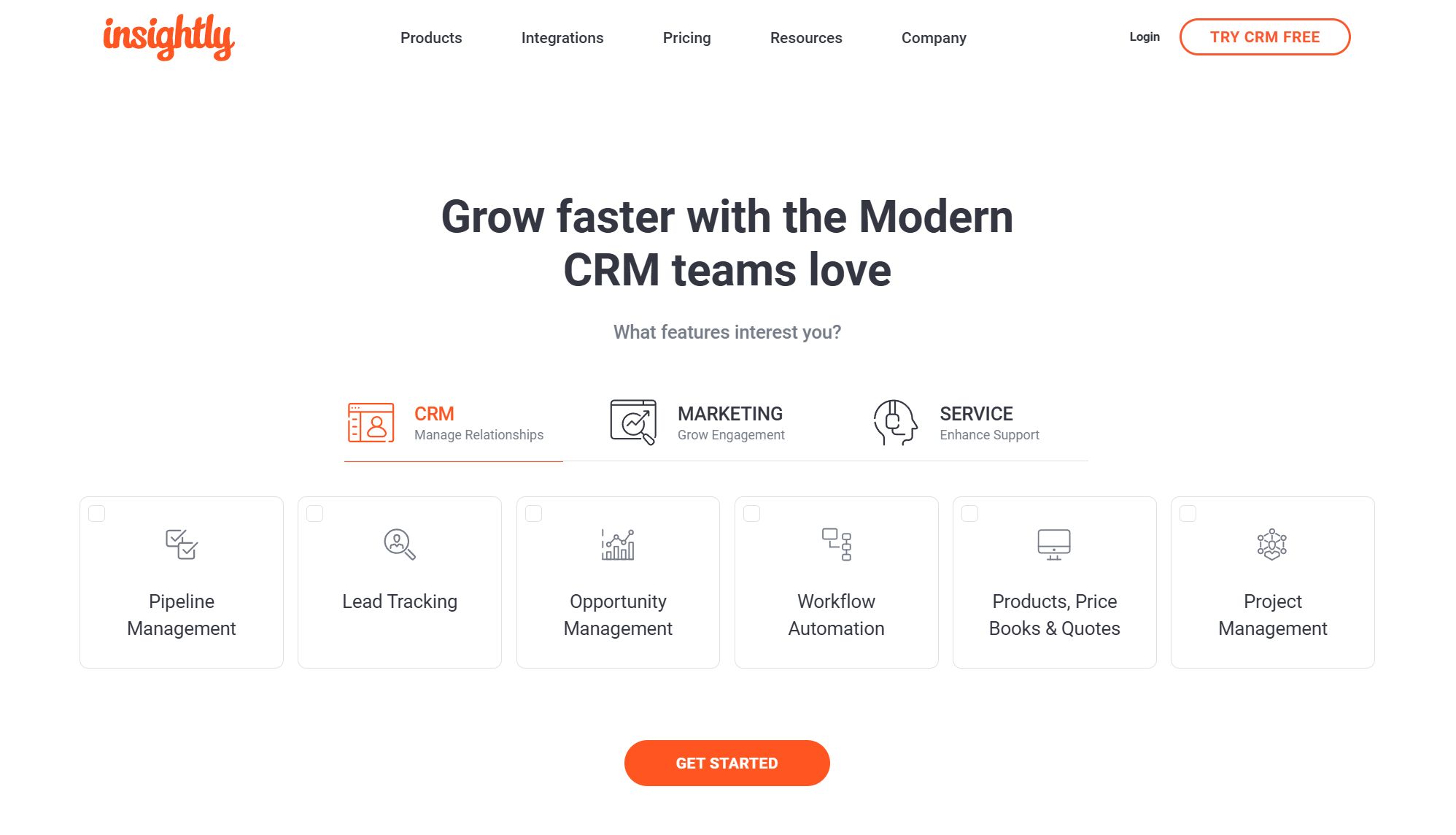Click the Project Management network icon
The width and height of the screenshot is (1456, 835).
click(1272, 543)
